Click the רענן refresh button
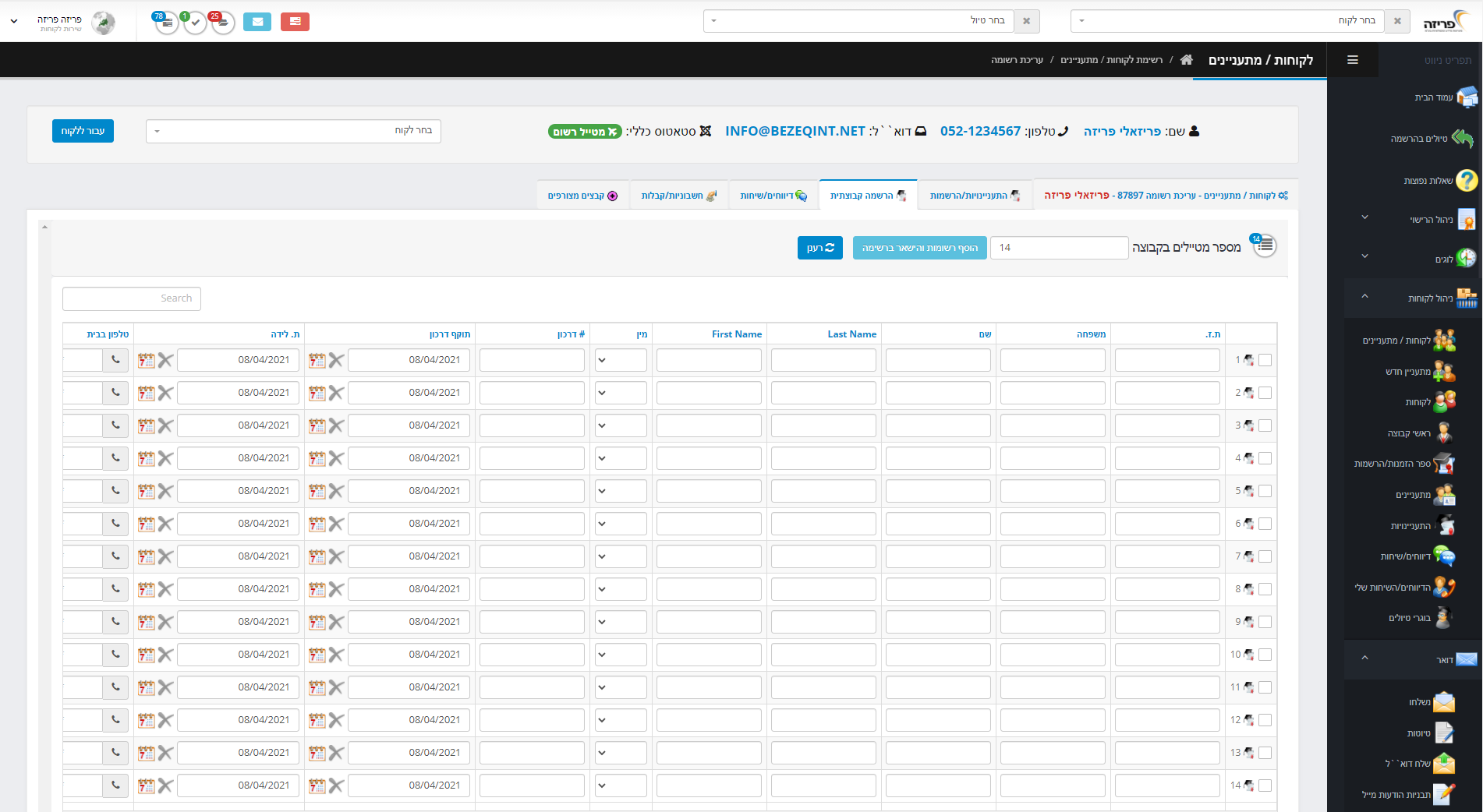The width and height of the screenshot is (1483, 812). pyautogui.click(x=820, y=248)
